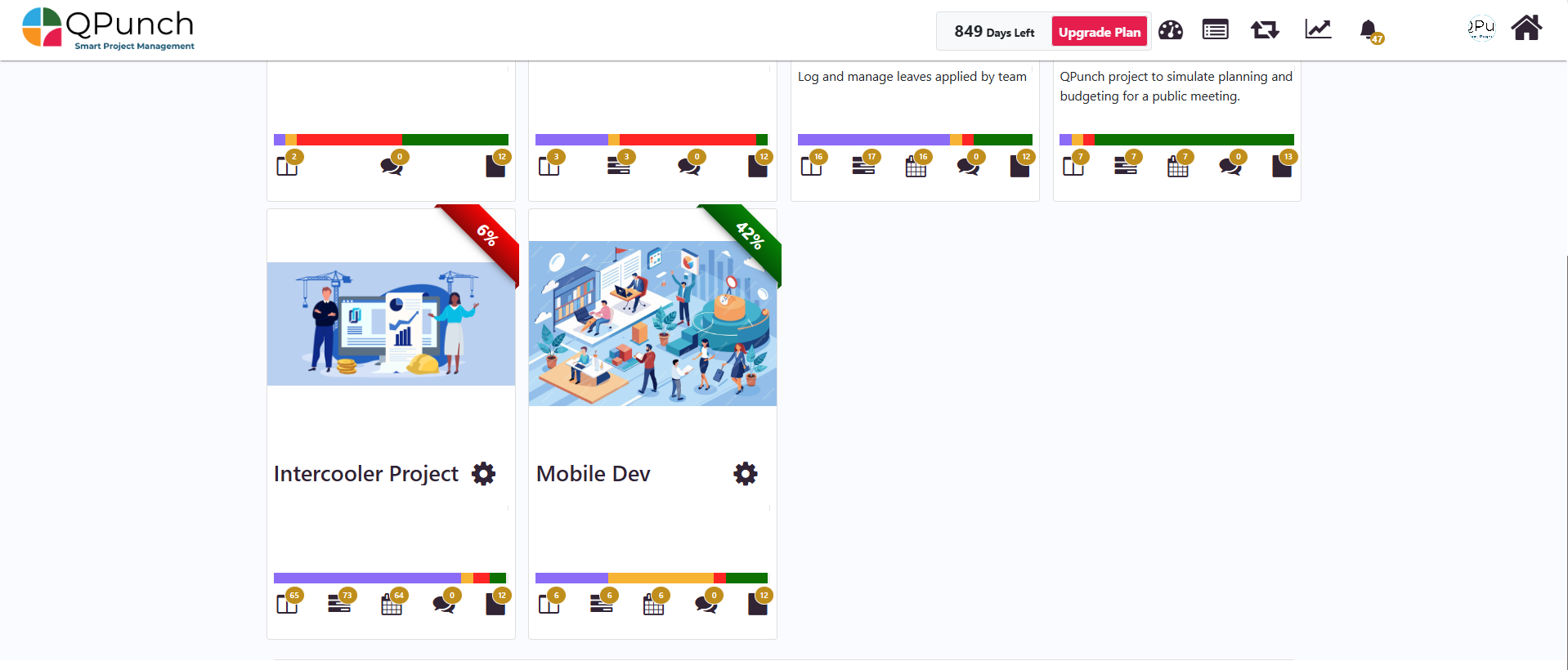Open Mobile Dev comments icon with 0 badge
1568x670 pixels.
click(x=707, y=603)
